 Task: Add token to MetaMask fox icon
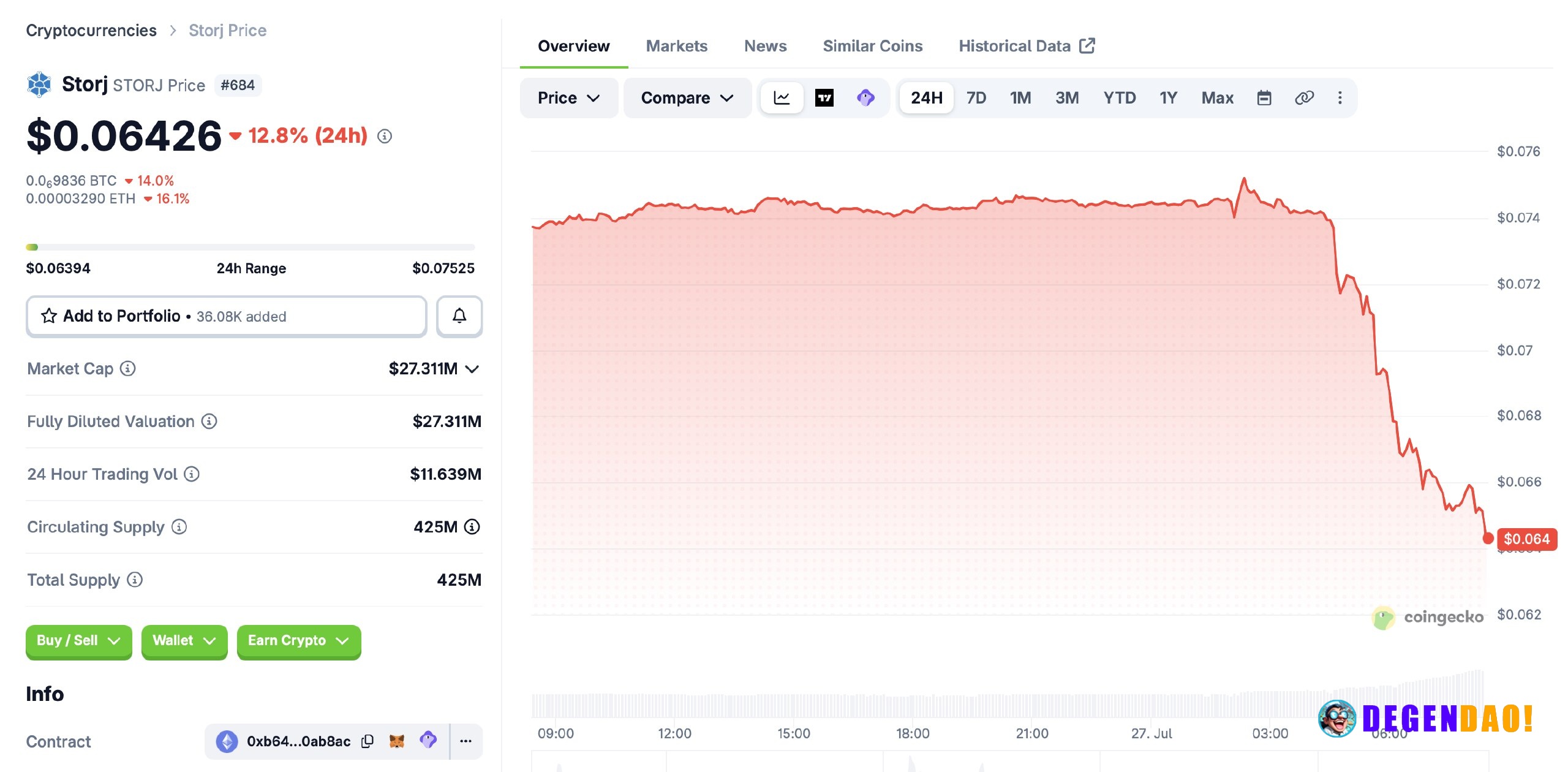pos(397,741)
